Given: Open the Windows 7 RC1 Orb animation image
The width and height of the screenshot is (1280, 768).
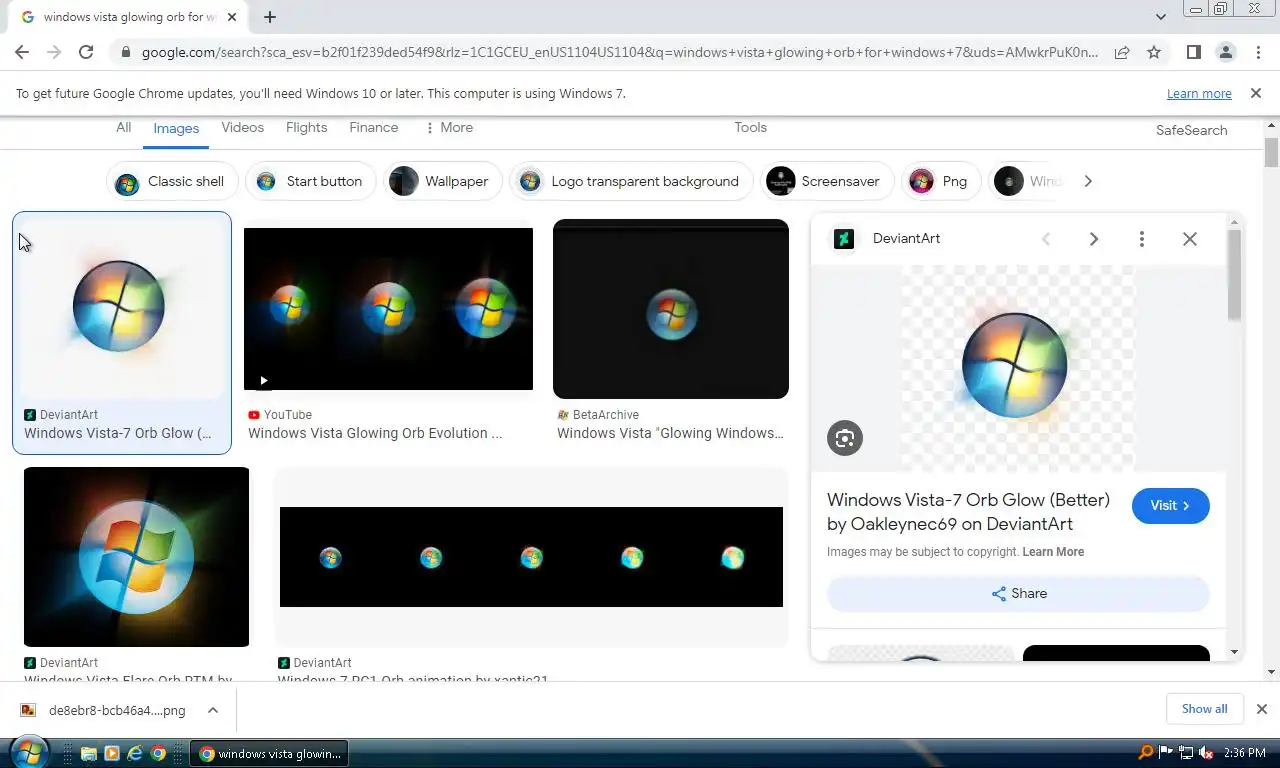Looking at the screenshot, I should click(x=531, y=557).
